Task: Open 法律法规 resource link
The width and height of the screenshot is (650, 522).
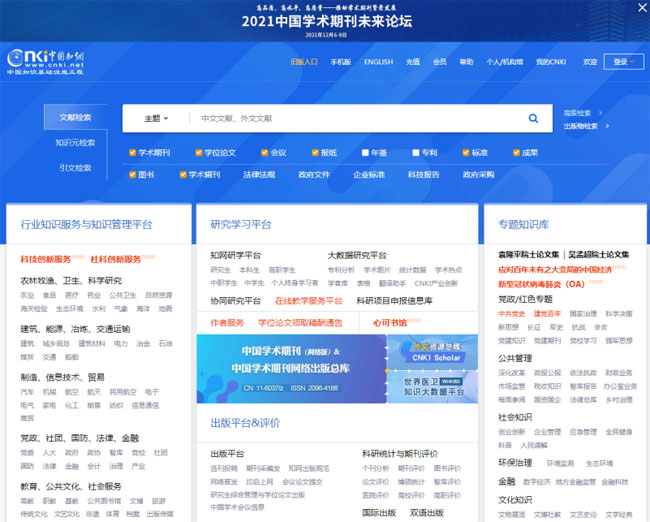Action: tap(259, 175)
